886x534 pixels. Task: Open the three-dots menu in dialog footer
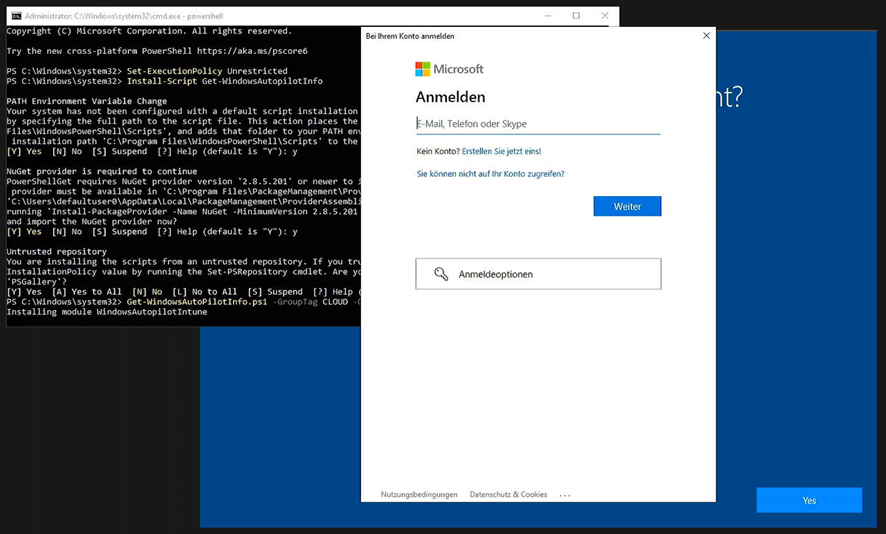(565, 495)
